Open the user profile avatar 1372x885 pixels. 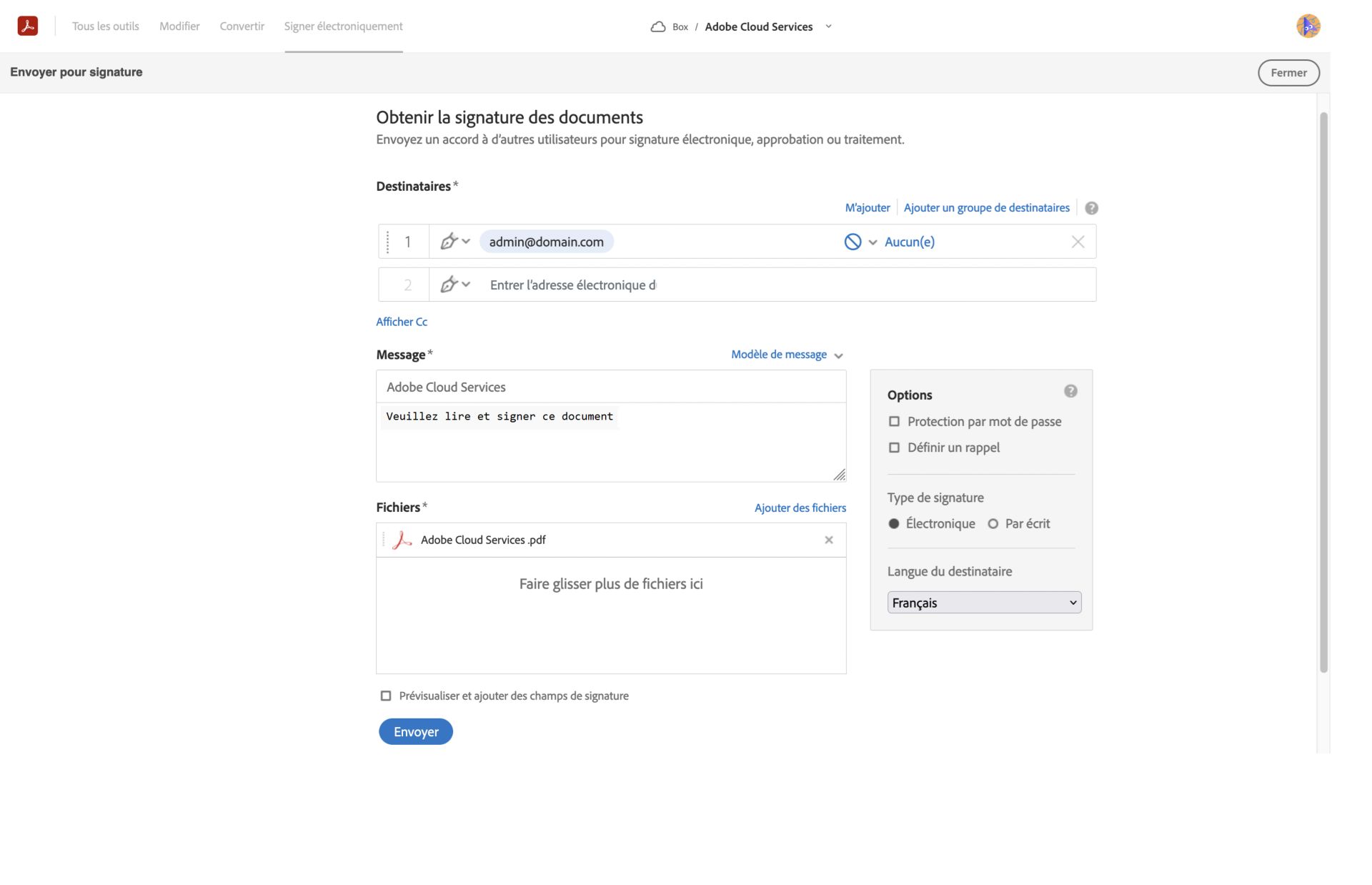click(x=1308, y=26)
